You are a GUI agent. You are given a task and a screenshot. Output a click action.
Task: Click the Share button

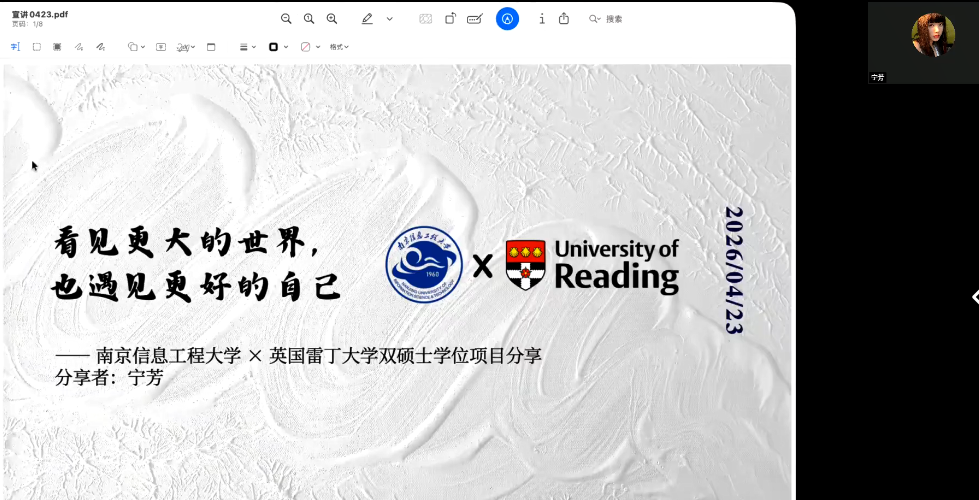[564, 19]
